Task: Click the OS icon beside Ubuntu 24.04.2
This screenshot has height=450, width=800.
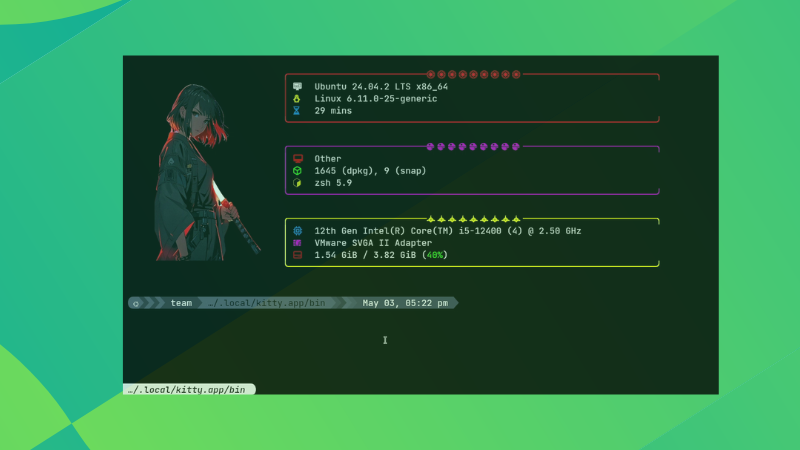Action: tap(297, 87)
